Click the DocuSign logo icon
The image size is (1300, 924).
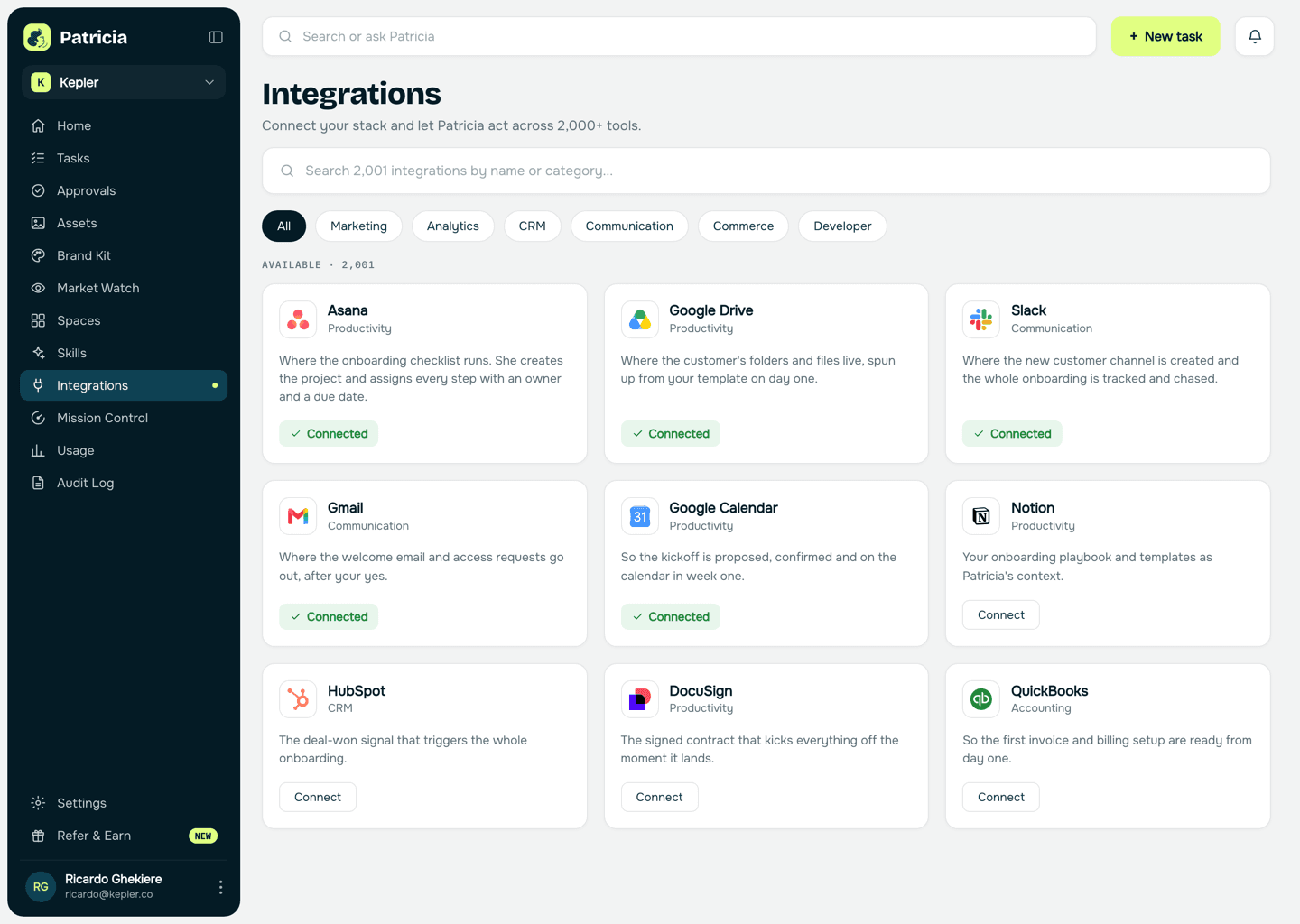tap(640, 699)
